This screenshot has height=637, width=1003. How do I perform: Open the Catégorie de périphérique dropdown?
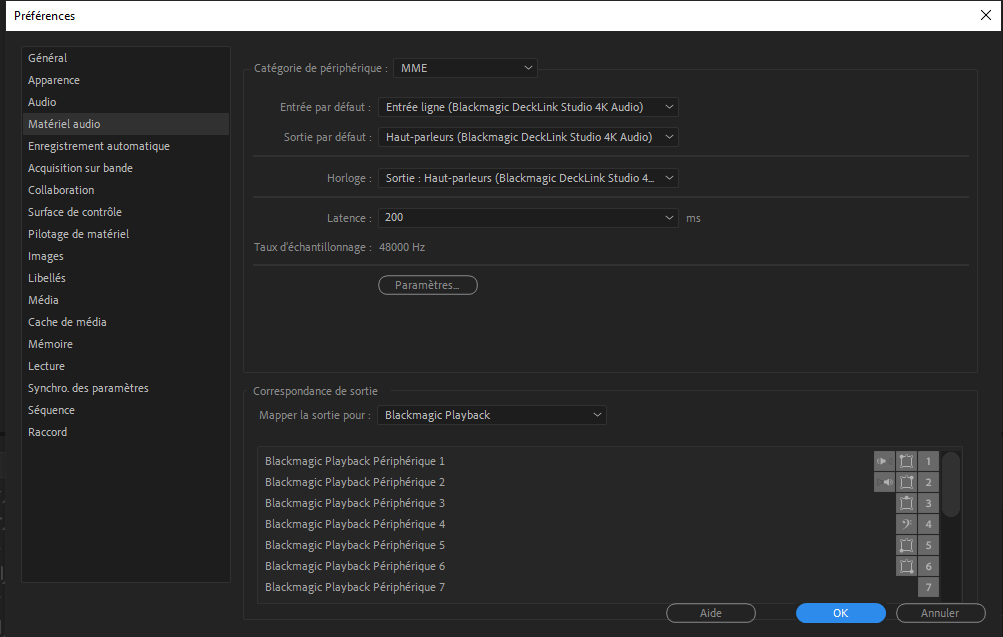465,68
